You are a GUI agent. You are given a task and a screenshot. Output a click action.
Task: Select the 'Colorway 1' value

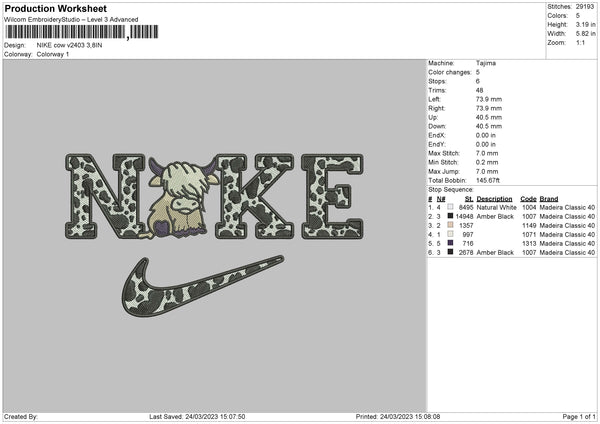(x=53, y=54)
